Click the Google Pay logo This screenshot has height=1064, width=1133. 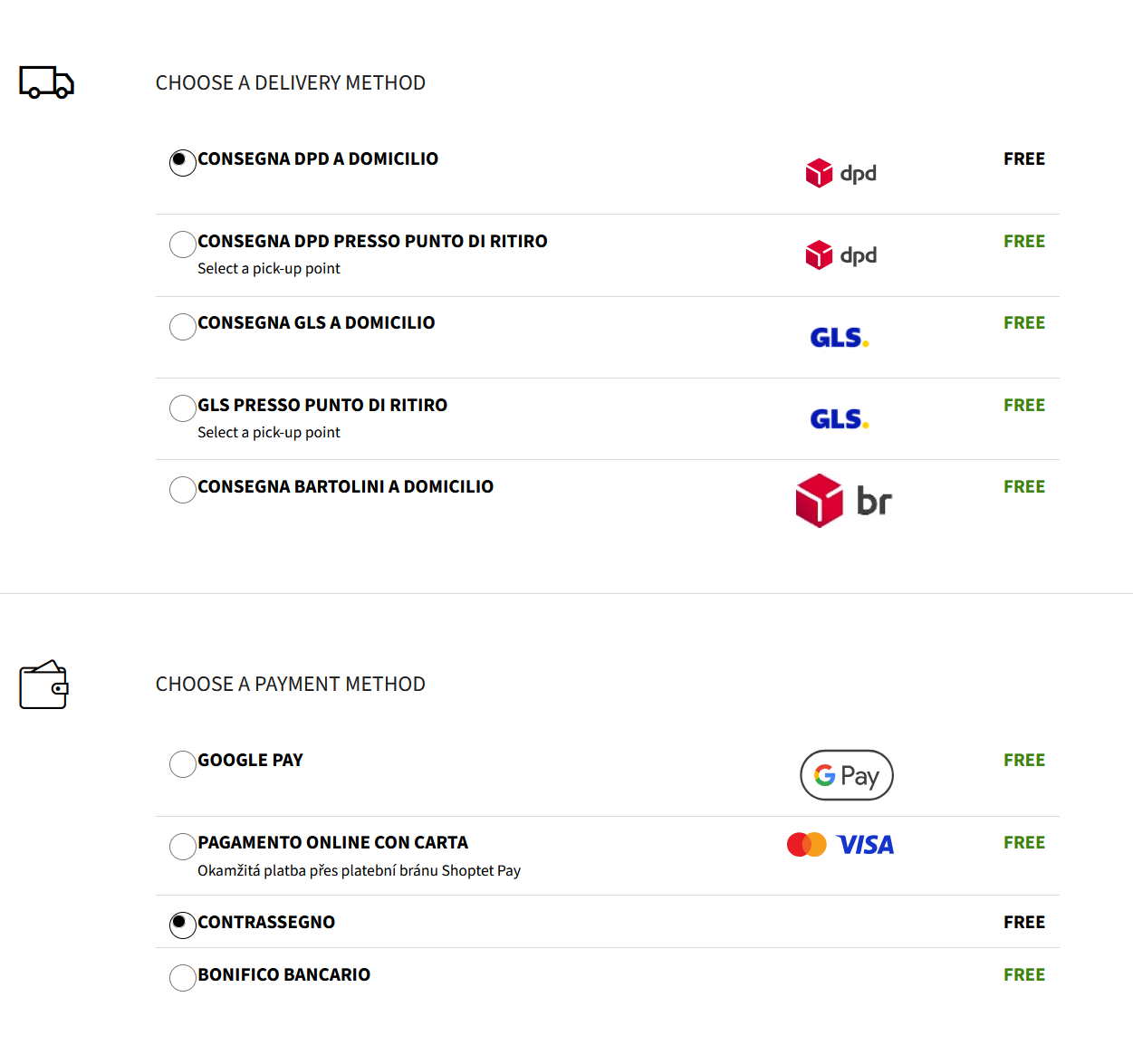tap(846, 775)
